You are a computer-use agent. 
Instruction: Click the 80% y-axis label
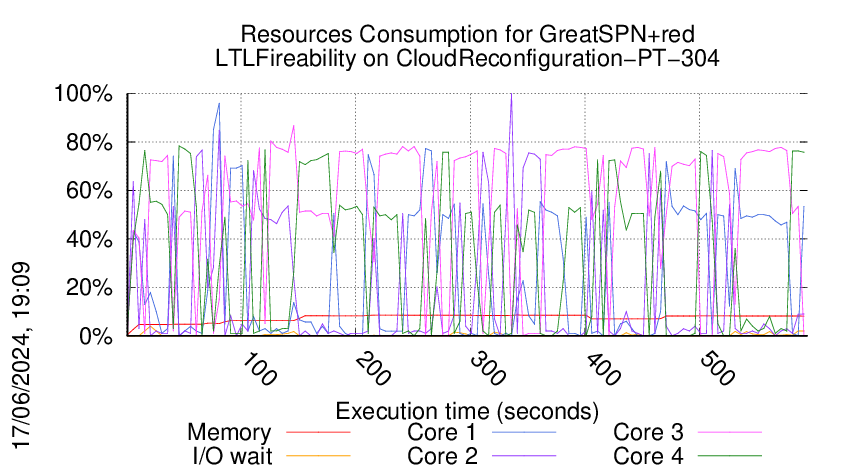89,143
